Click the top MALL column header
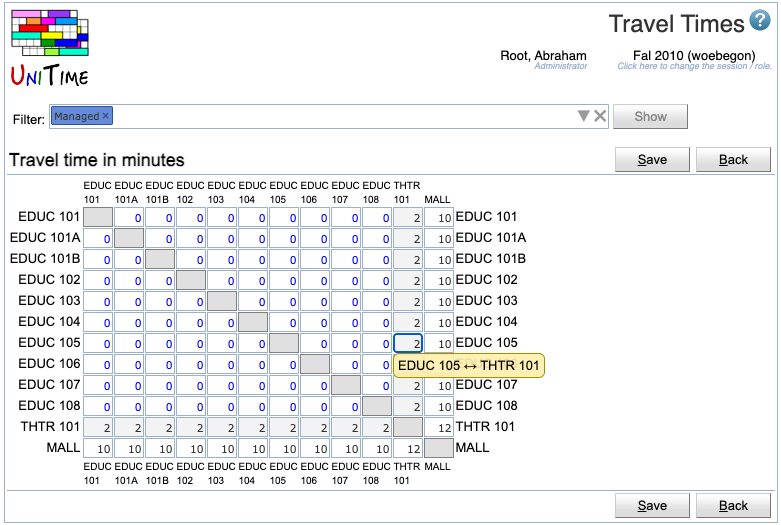 coord(437,199)
